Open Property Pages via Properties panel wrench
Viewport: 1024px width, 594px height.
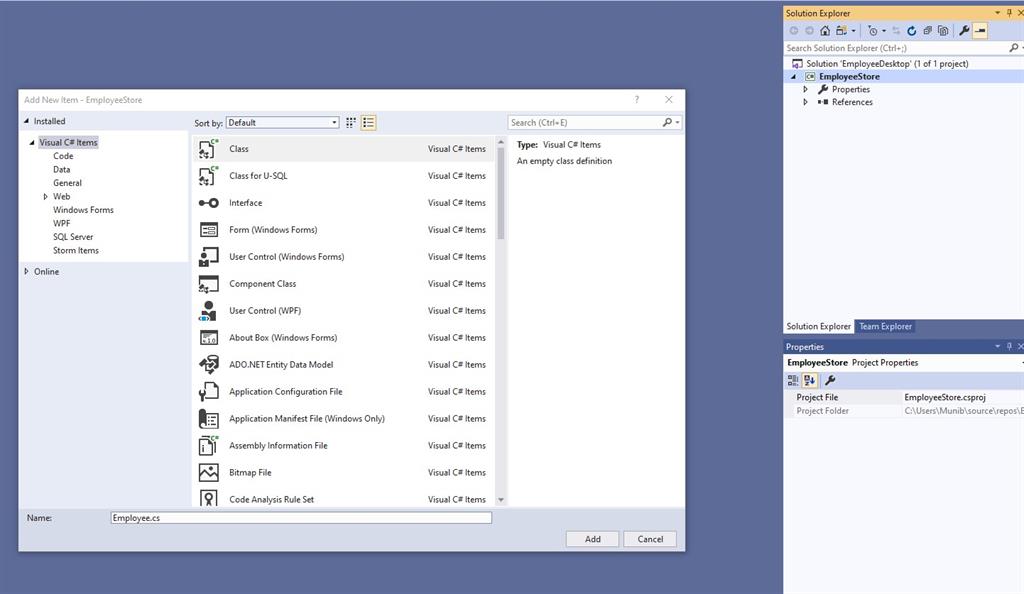[x=829, y=380]
